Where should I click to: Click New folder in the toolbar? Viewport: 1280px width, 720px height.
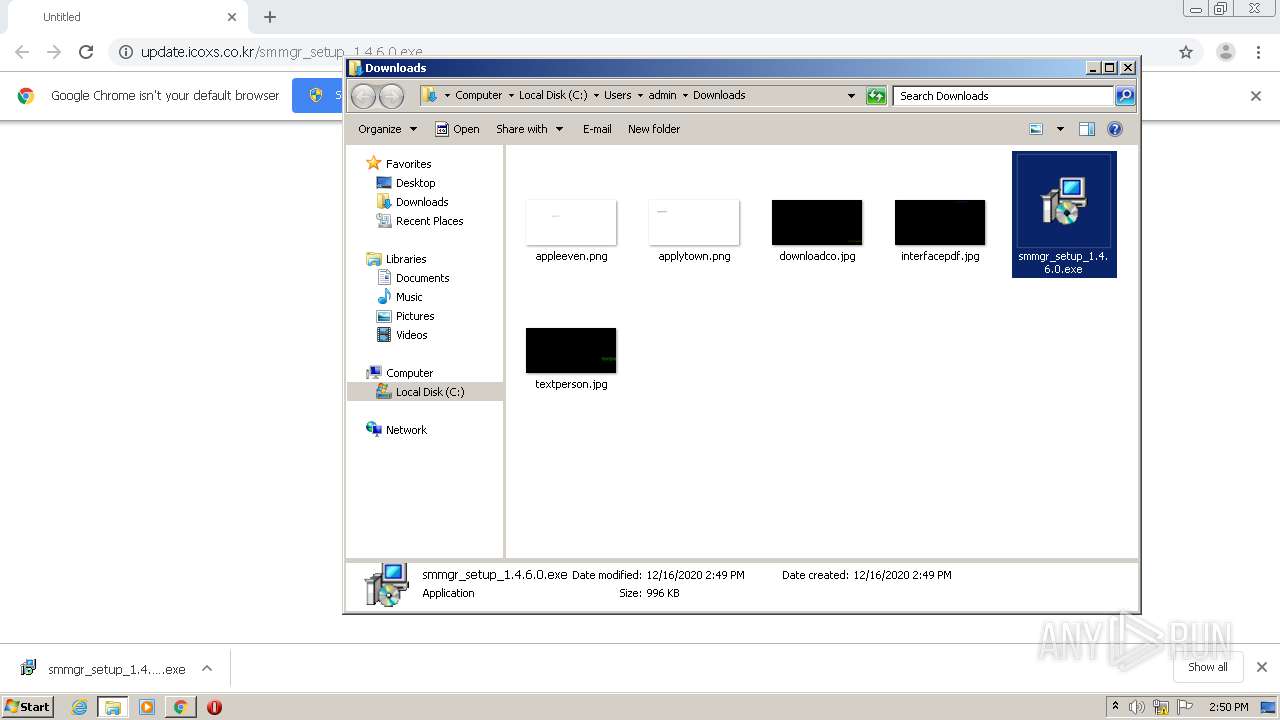pyautogui.click(x=654, y=129)
